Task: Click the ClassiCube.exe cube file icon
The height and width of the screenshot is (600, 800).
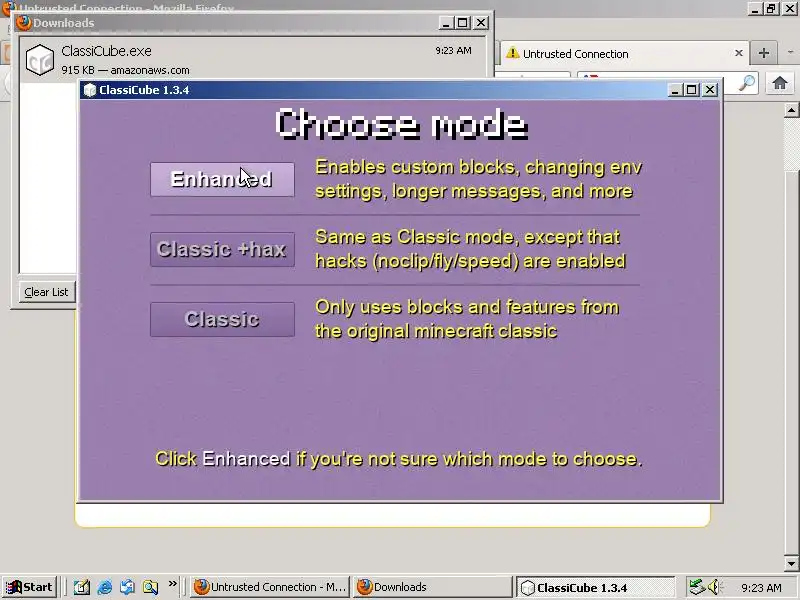Action: click(40, 60)
